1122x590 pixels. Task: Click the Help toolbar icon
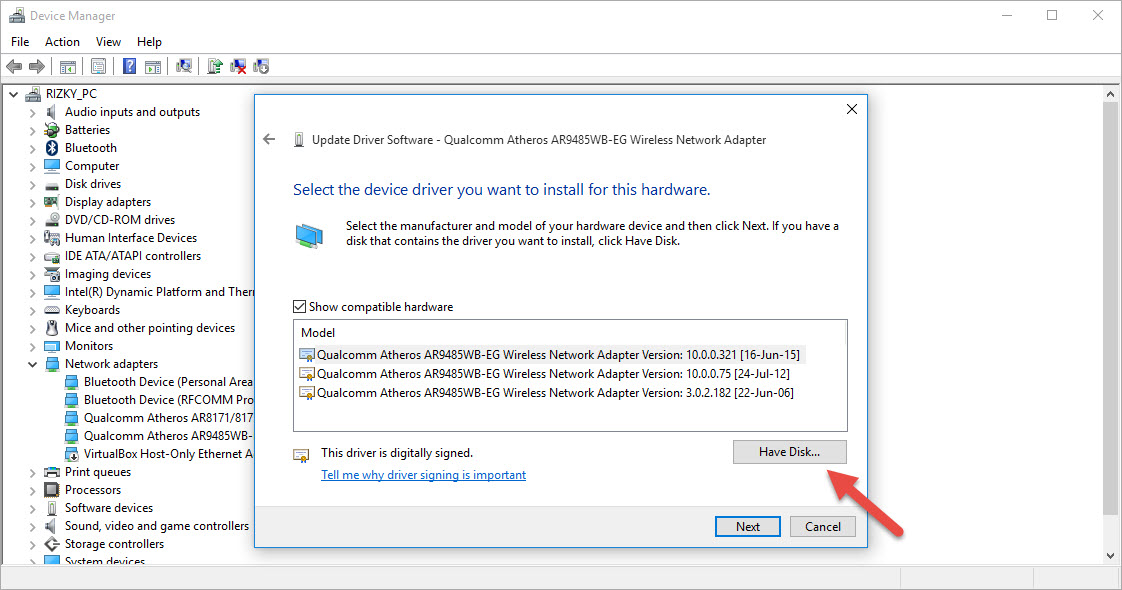coord(129,67)
